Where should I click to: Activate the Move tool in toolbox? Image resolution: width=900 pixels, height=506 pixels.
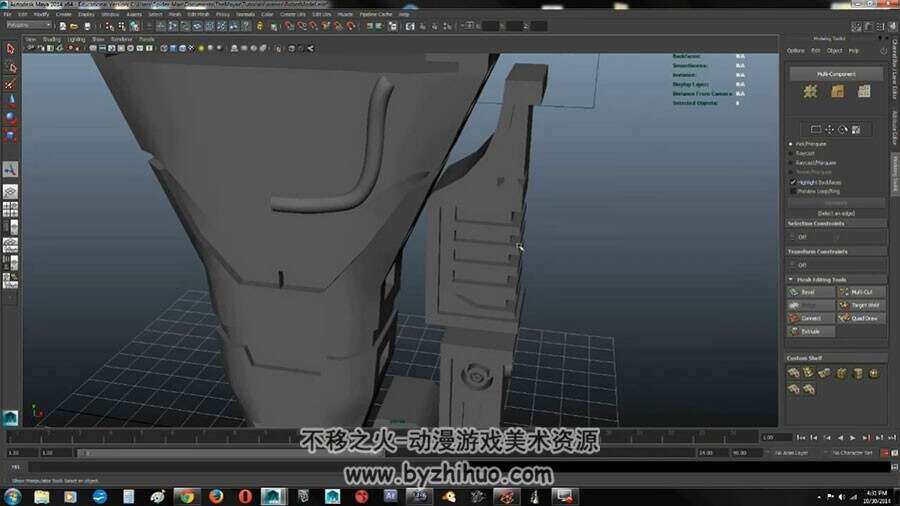[x=11, y=101]
